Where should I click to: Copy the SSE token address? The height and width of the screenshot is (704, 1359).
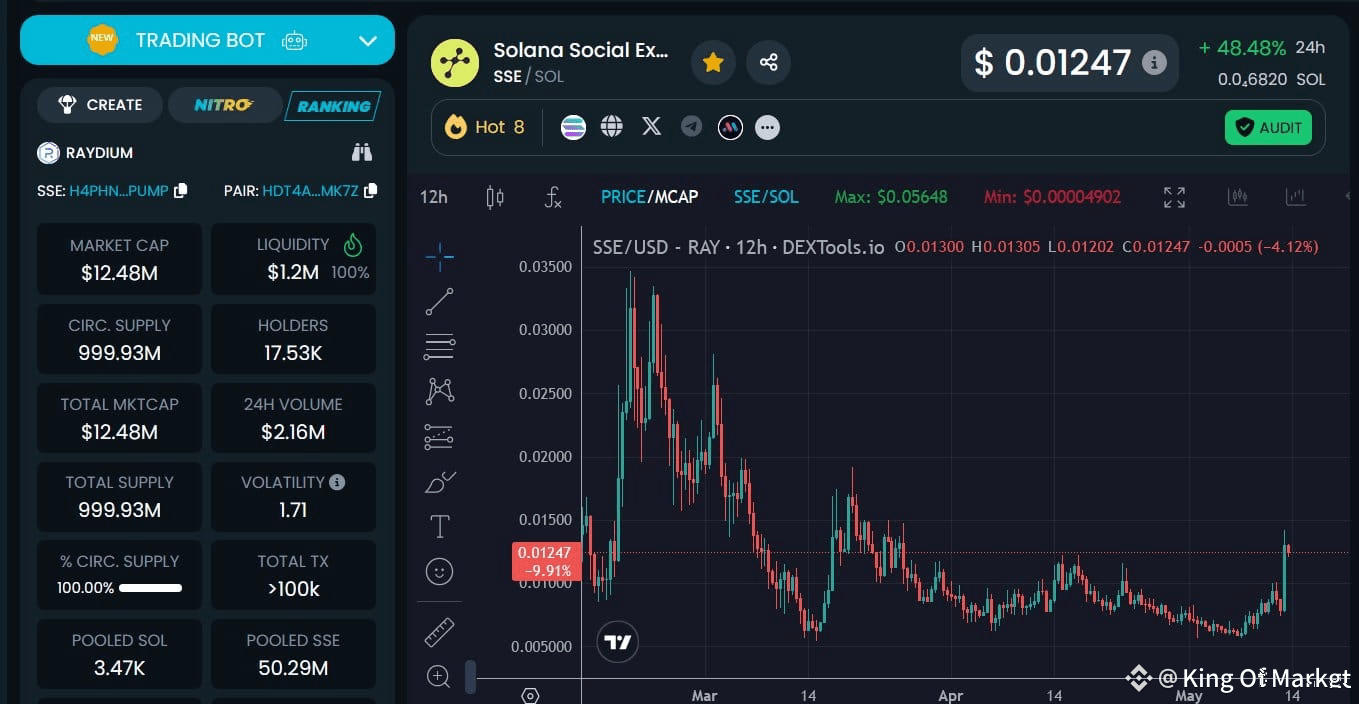180,190
